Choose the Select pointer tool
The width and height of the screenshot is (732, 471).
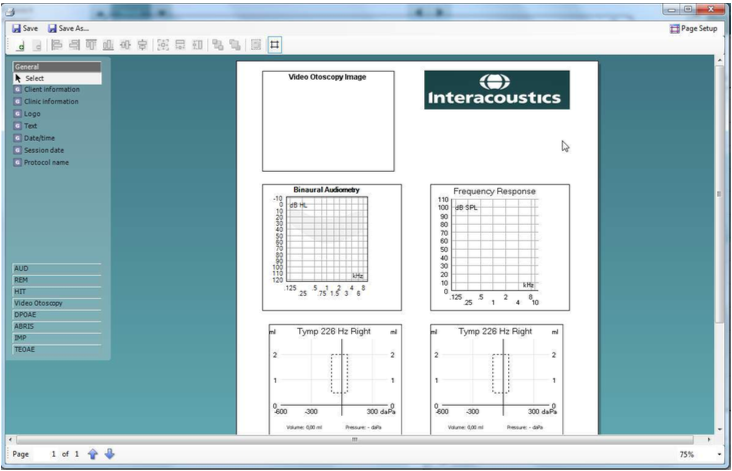(56, 78)
